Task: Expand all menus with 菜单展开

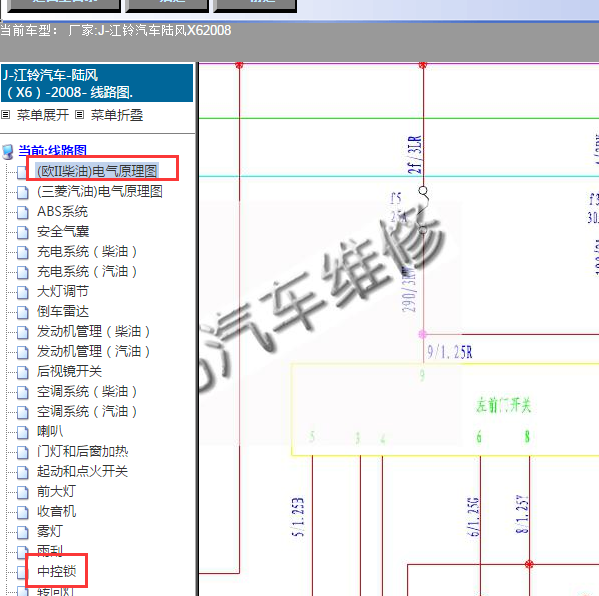Action: click(42, 115)
